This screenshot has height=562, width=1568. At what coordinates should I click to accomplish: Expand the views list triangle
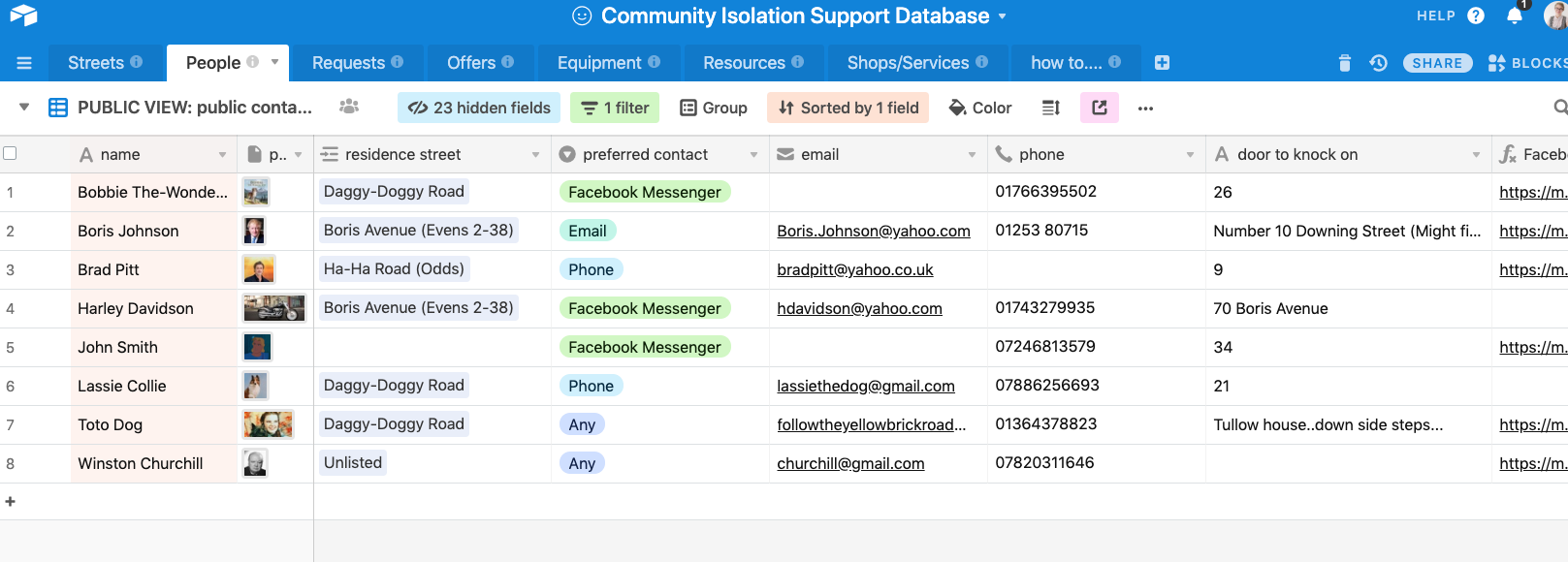(x=24, y=107)
